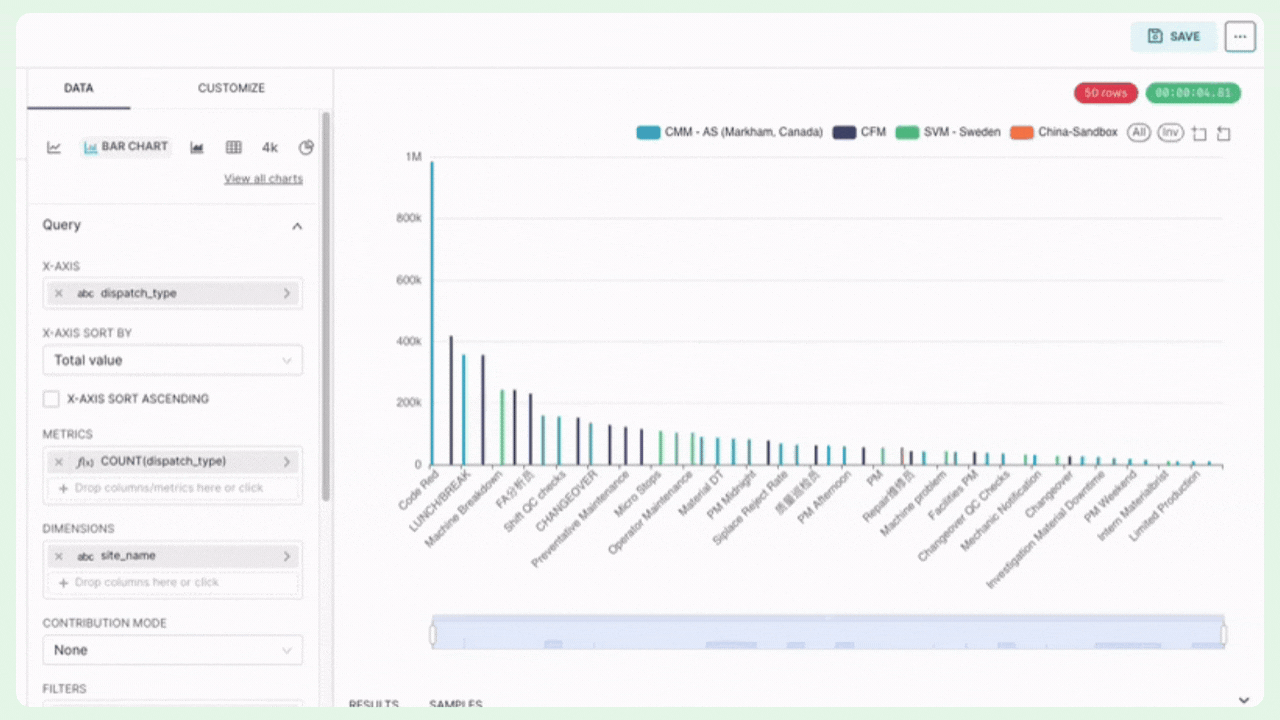Expand COUNT(dispatch_type) metric options arrow

pos(287,462)
